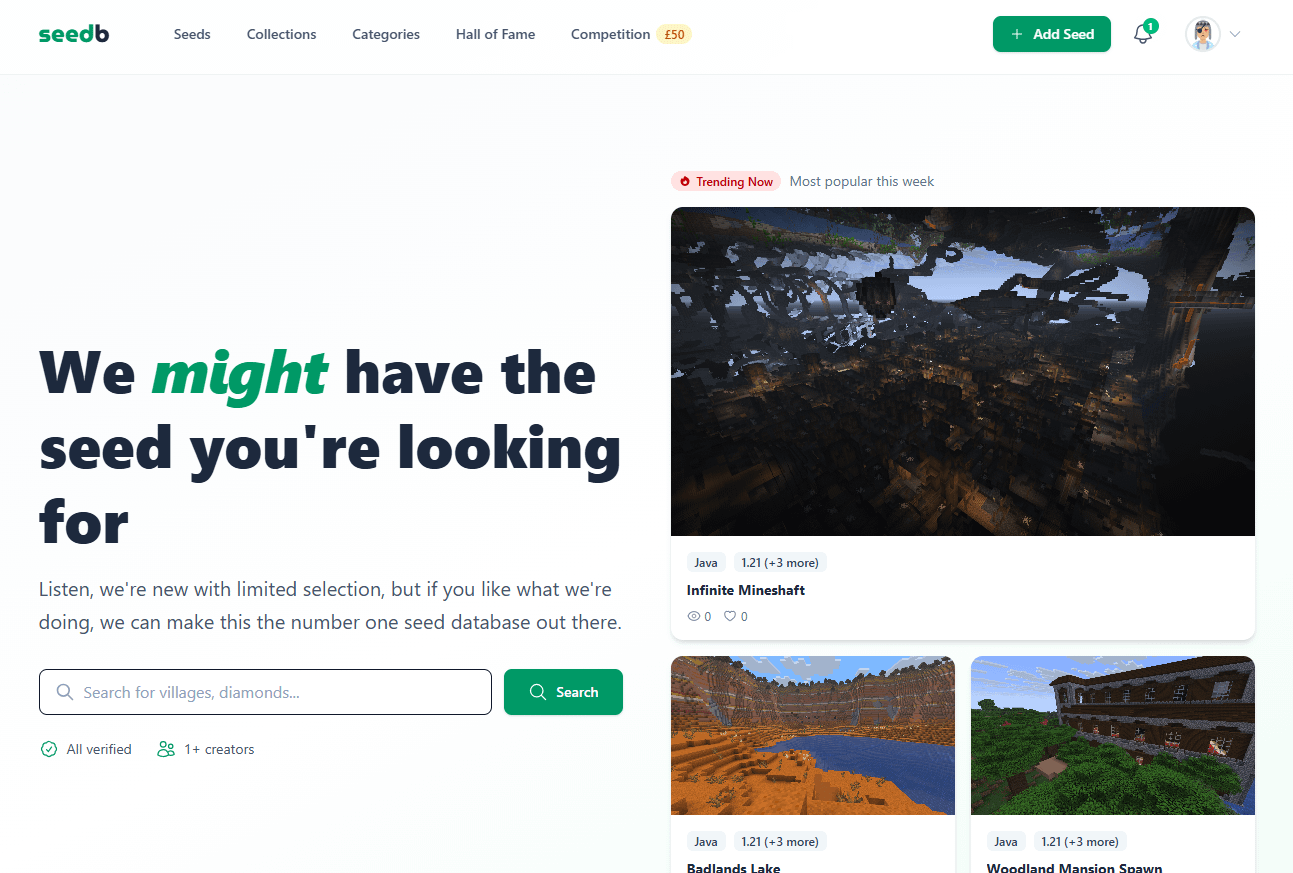Expand the profile menu chevron
The width and height of the screenshot is (1293, 873).
point(1235,34)
